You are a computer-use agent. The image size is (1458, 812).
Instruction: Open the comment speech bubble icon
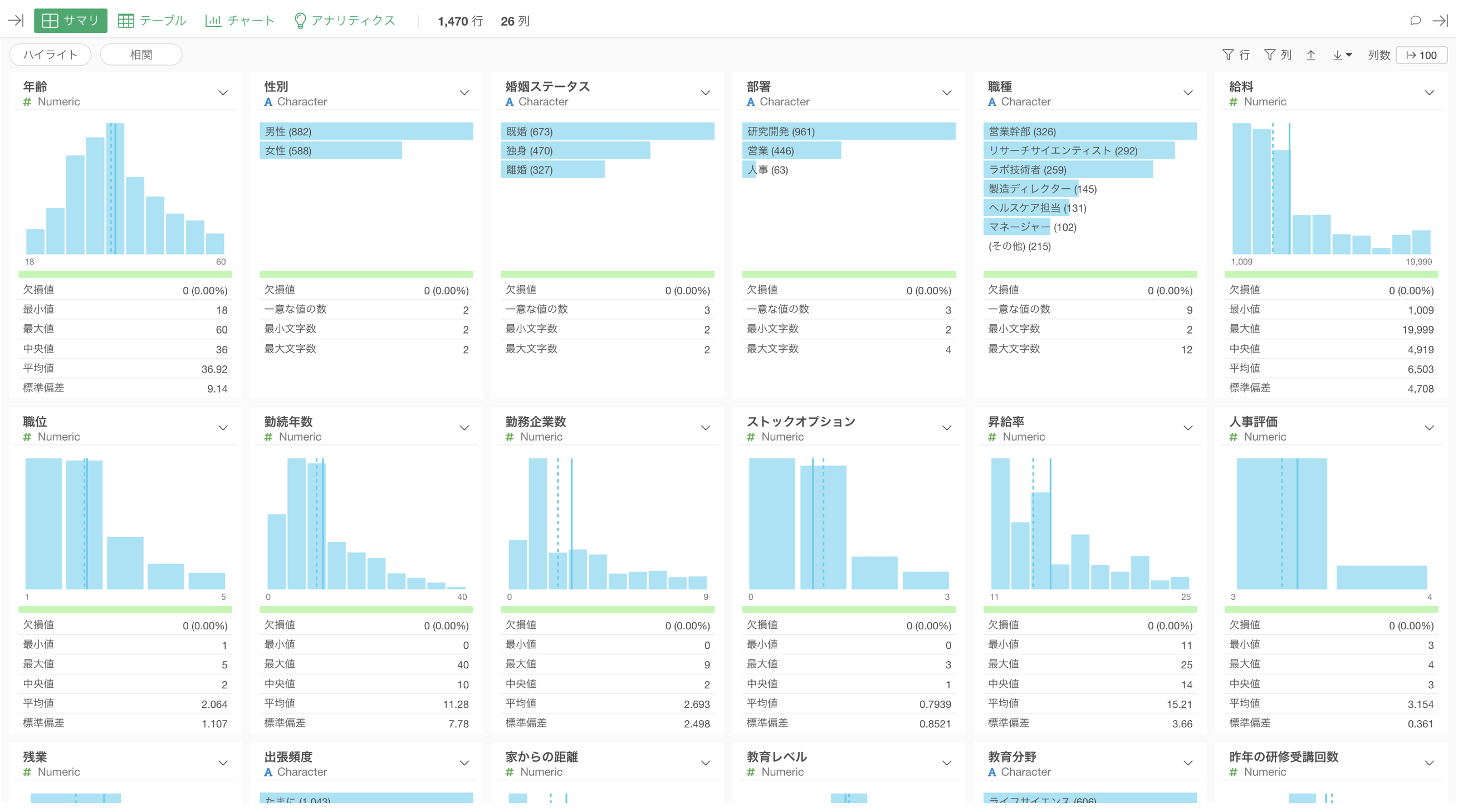[1415, 21]
